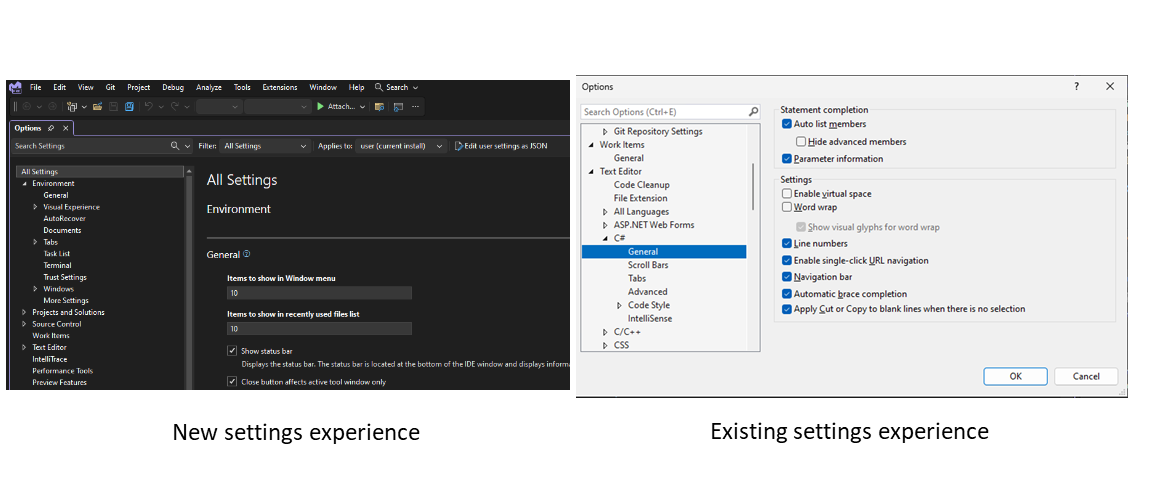Click the magnifier in Search Settings box
The height and width of the screenshot is (503, 1152).
click(x=175, y=146)
